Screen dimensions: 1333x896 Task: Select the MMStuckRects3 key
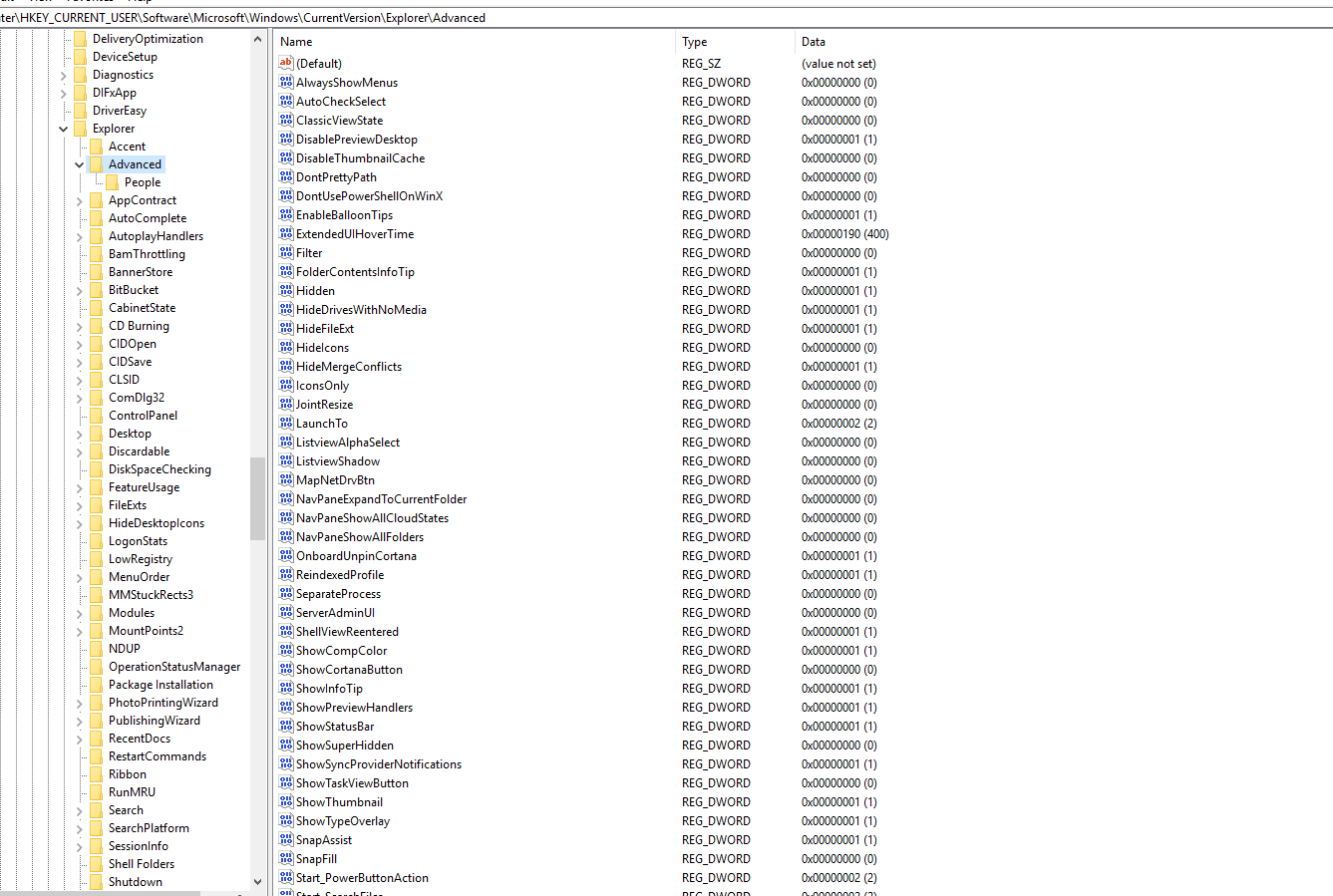pos(151,595)
